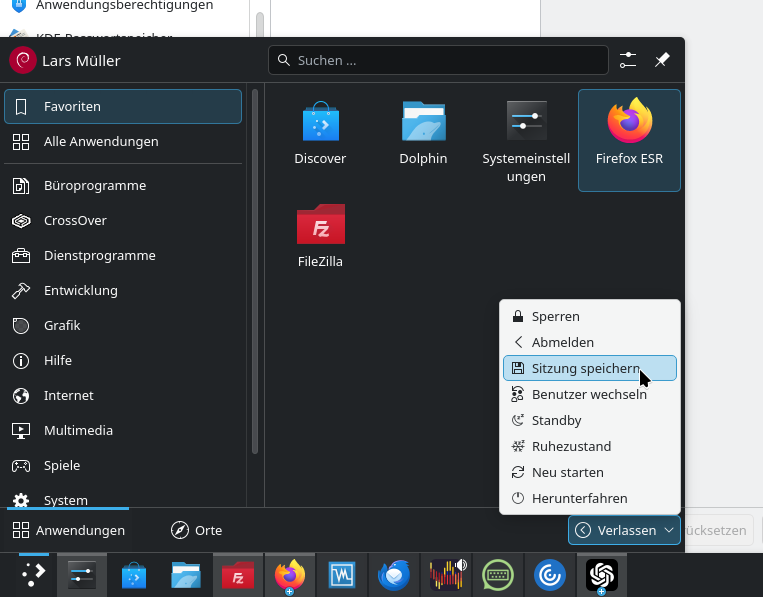Click the Thunderbird icon in the taskbar

point(393,575)
